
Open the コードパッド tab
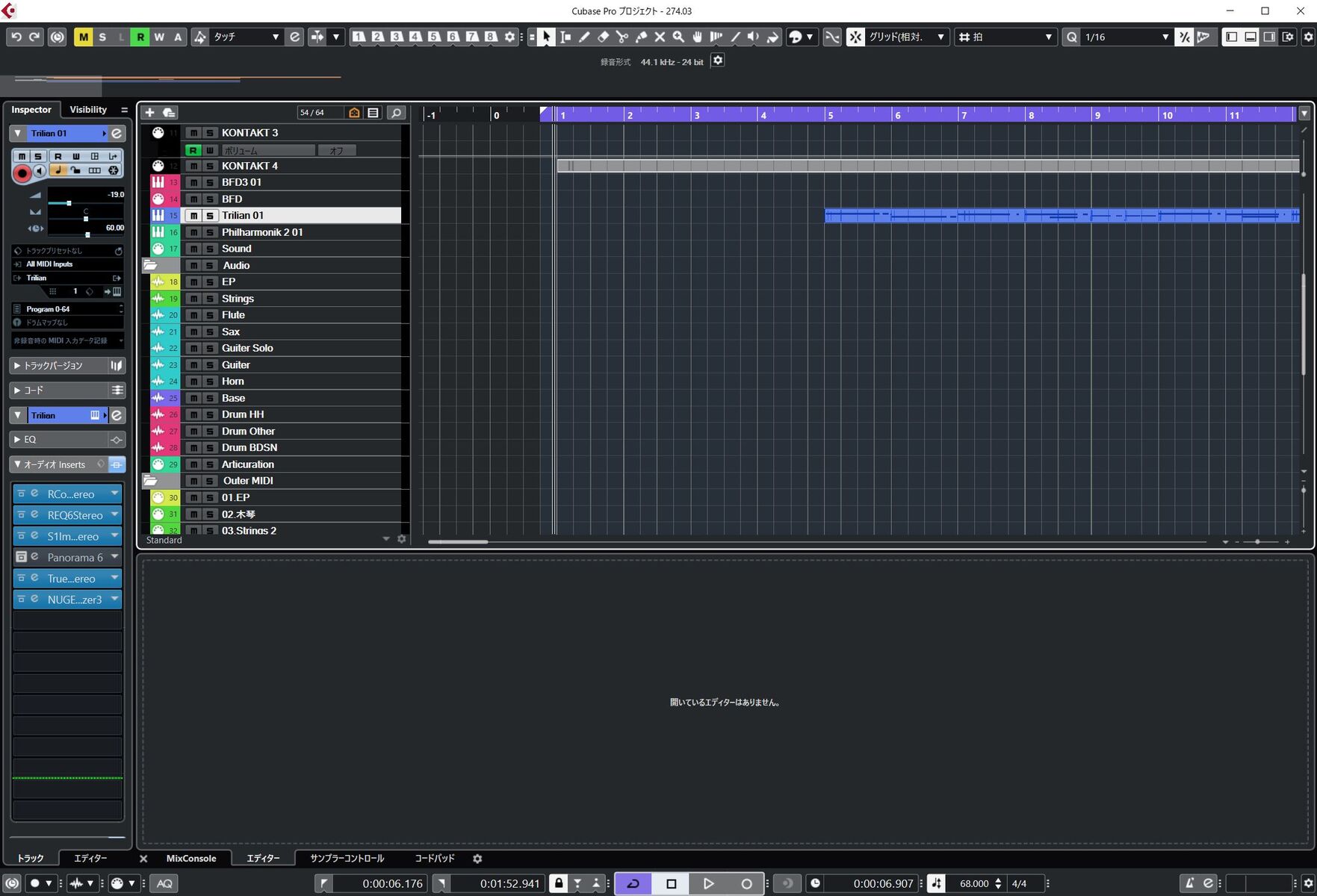point(435,859)
